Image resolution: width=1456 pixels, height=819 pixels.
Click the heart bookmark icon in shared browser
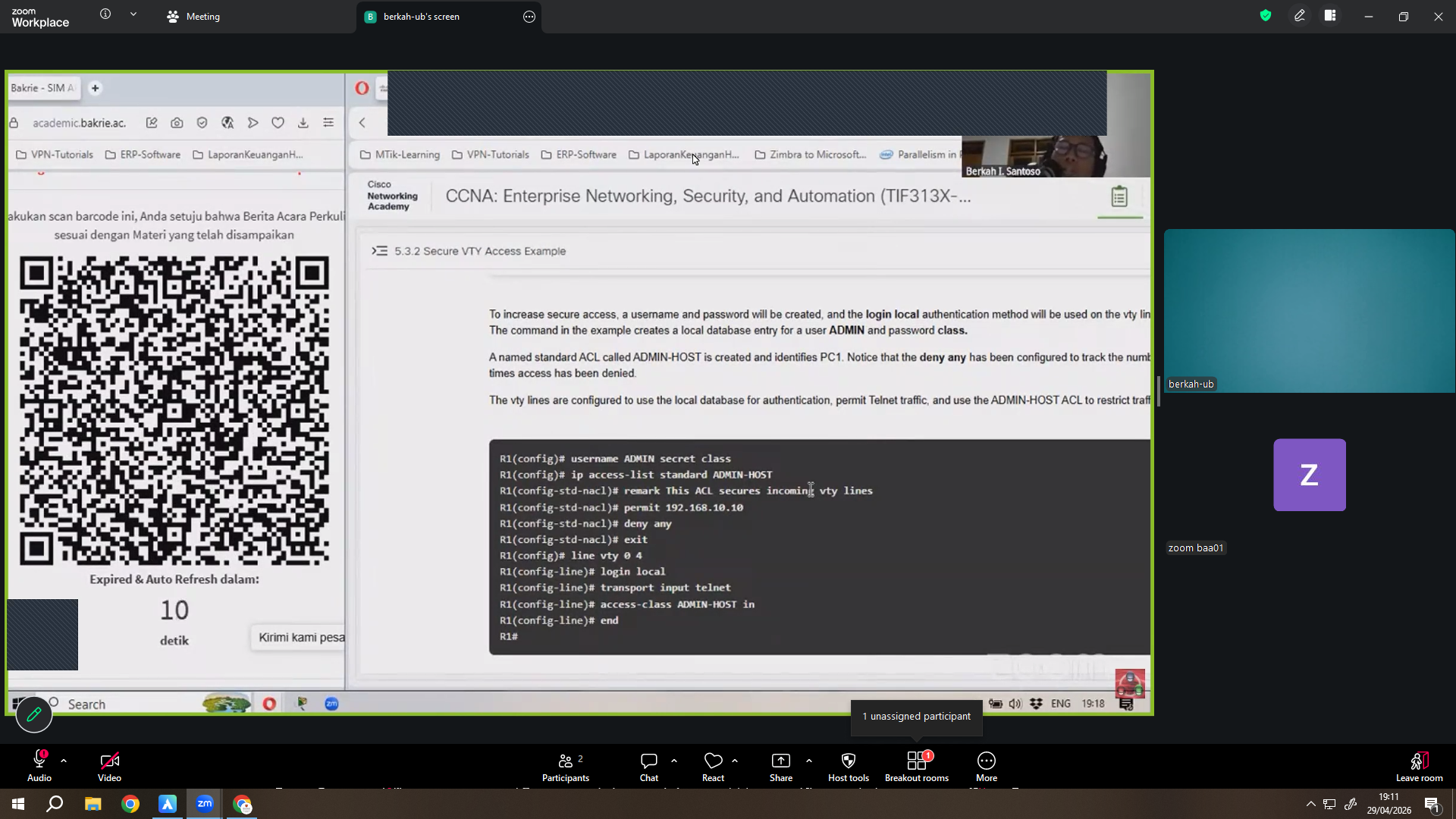[278, 123]
